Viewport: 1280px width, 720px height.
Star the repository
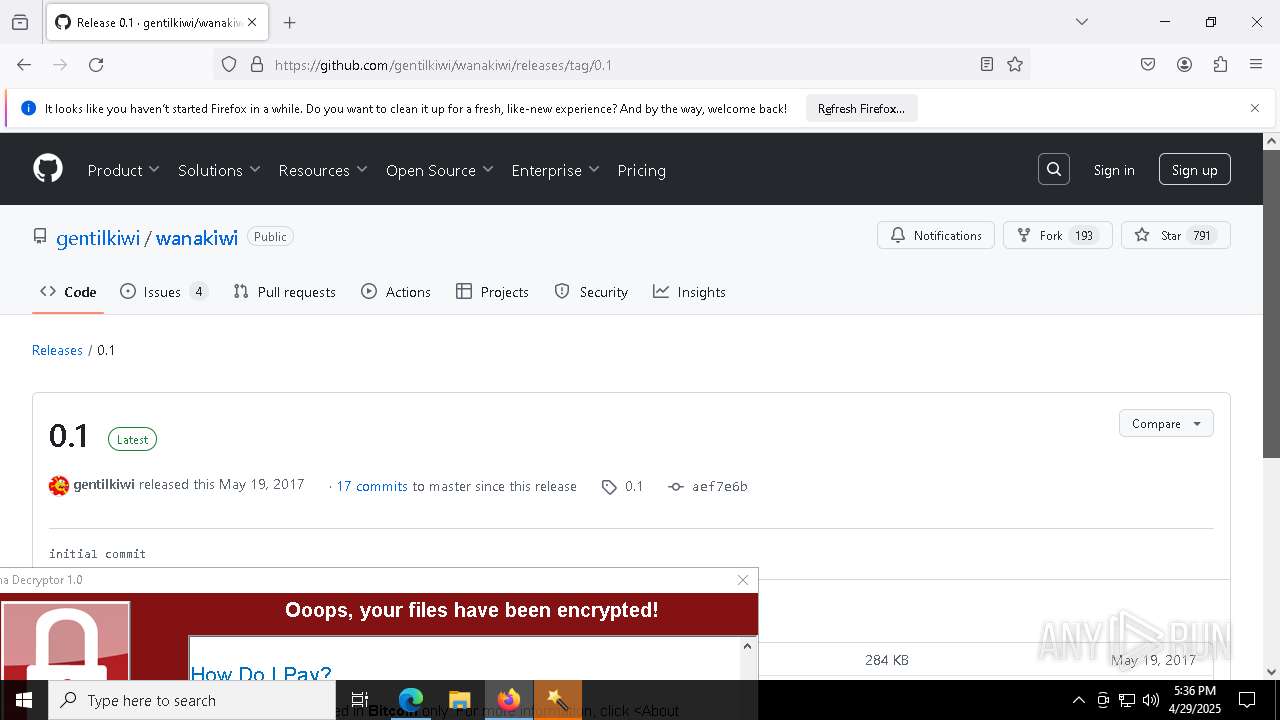1176,236
